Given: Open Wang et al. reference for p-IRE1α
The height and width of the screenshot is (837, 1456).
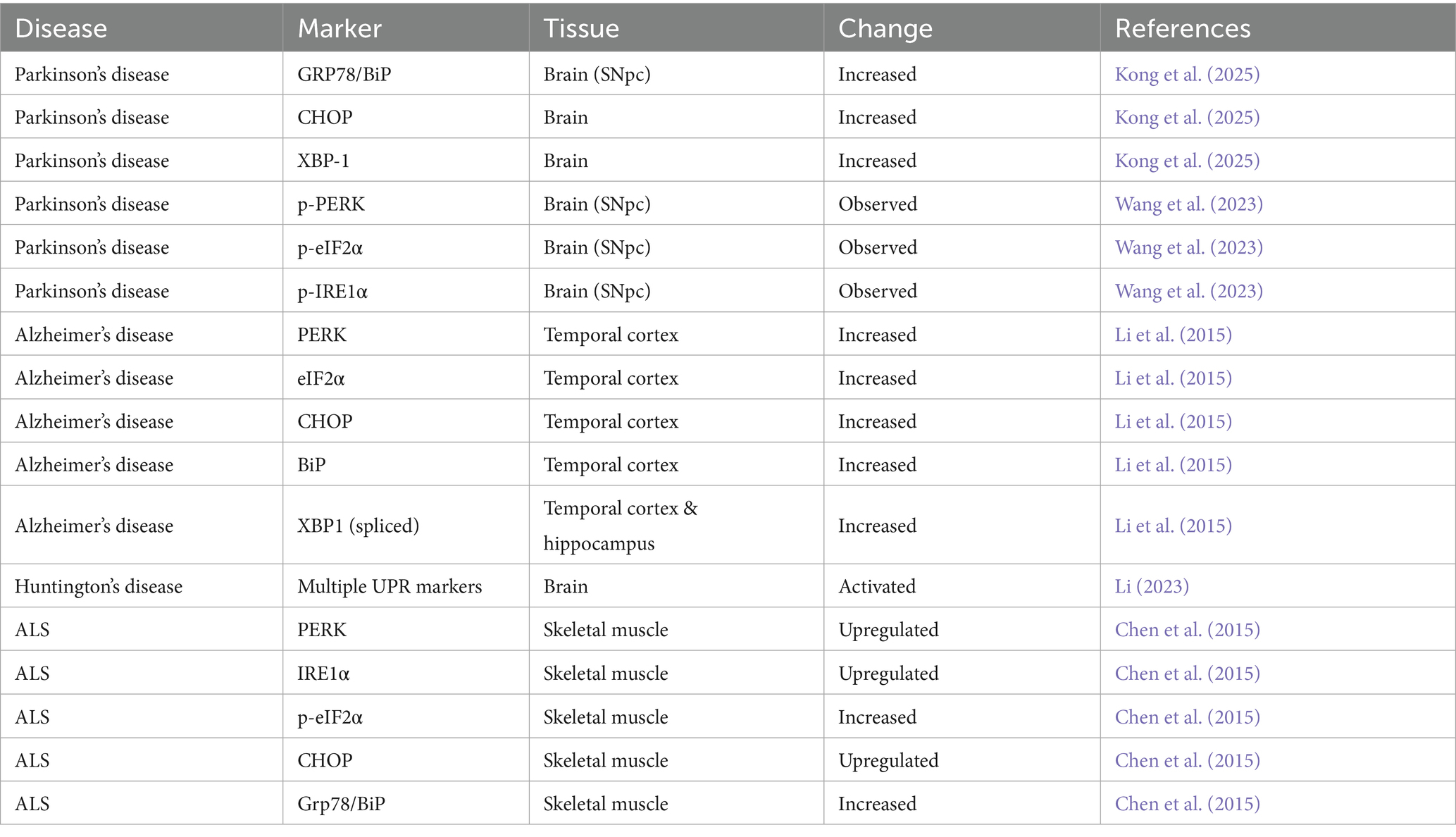Looking at the screenshot, I should click(1188, 291).
